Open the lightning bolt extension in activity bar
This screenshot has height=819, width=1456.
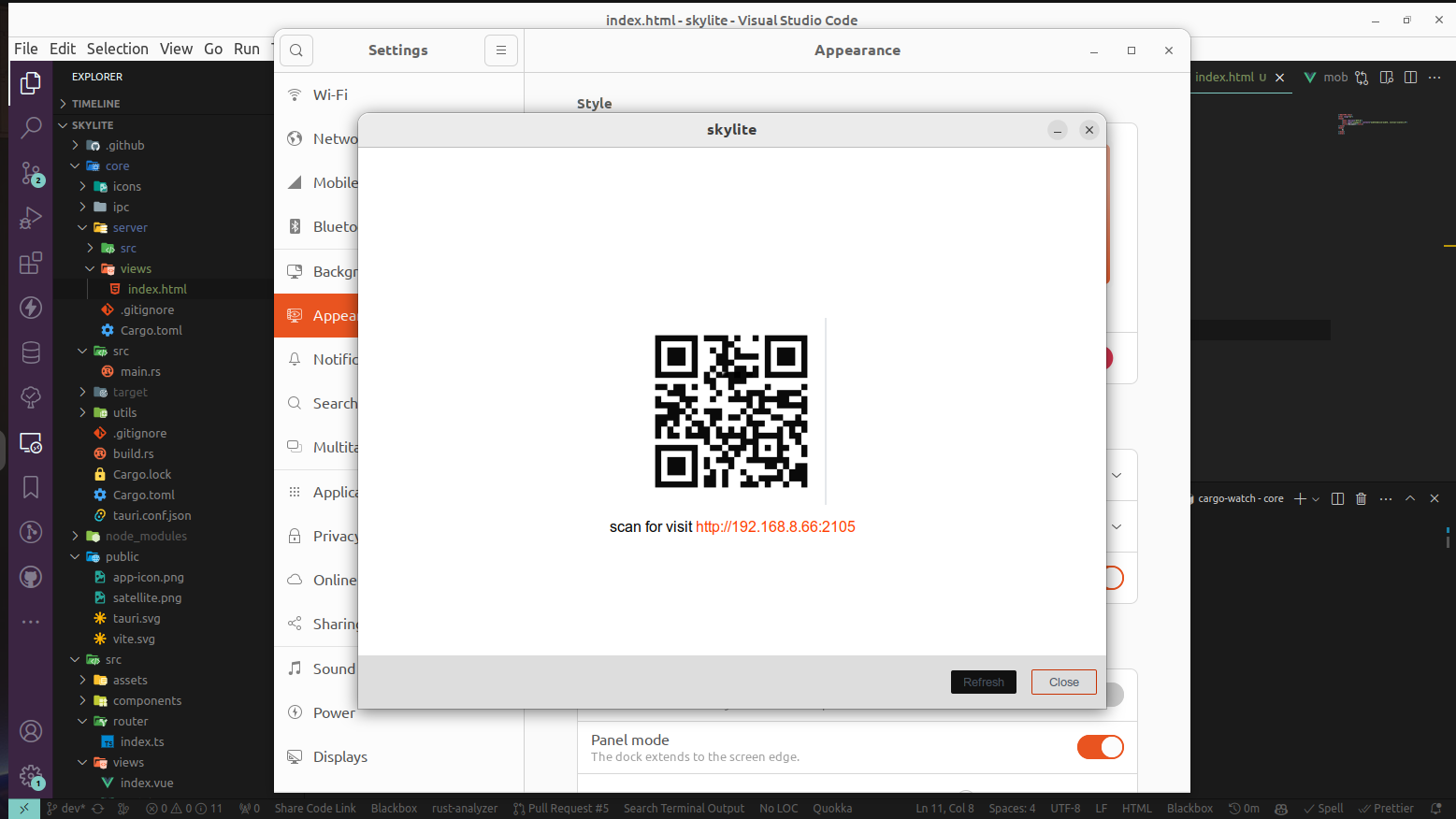click(x=31, y=308)
